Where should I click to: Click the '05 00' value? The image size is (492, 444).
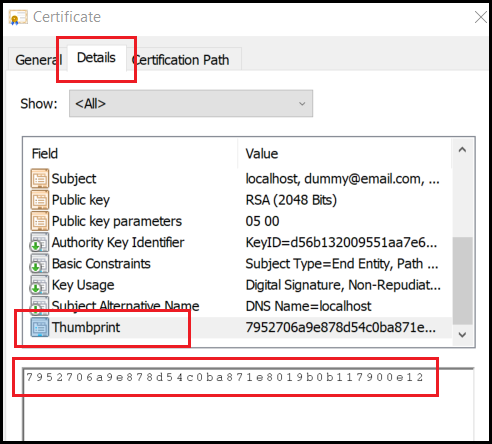(x=262, y=221)
